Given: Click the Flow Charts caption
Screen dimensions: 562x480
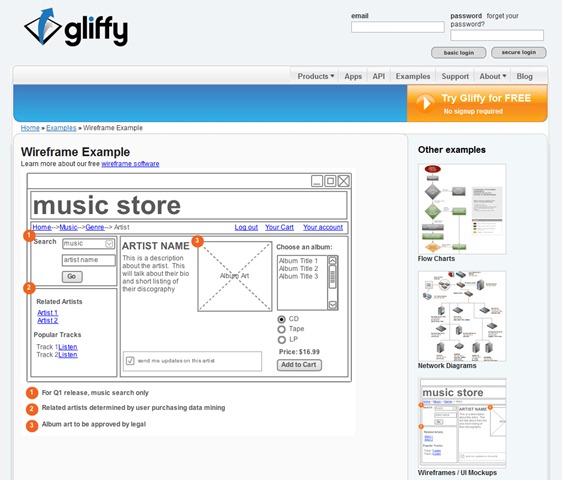Looking at the screenshot, I should click(x=436, y=258).
